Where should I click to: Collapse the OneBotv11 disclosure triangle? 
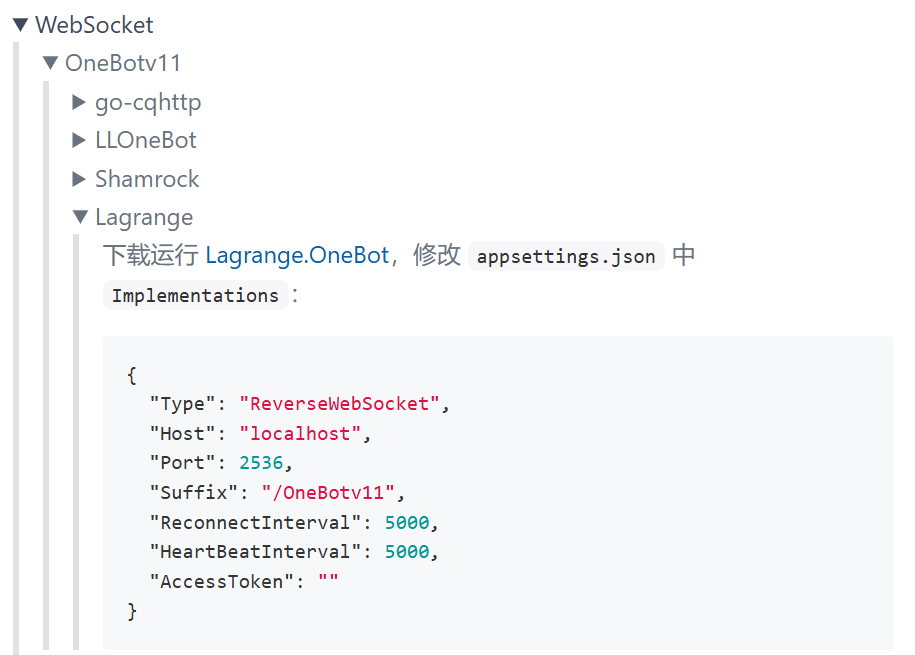pos(50,63)
